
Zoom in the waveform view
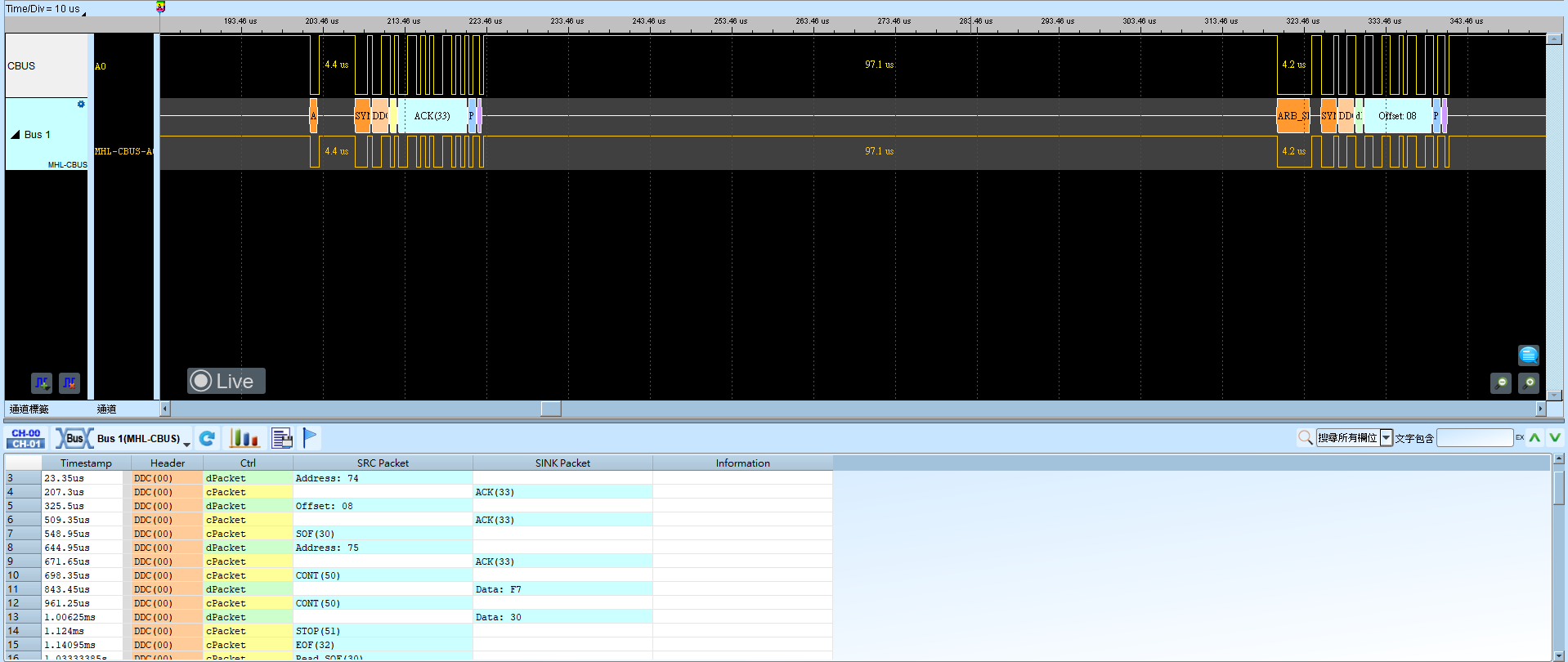click(1529, 382)
